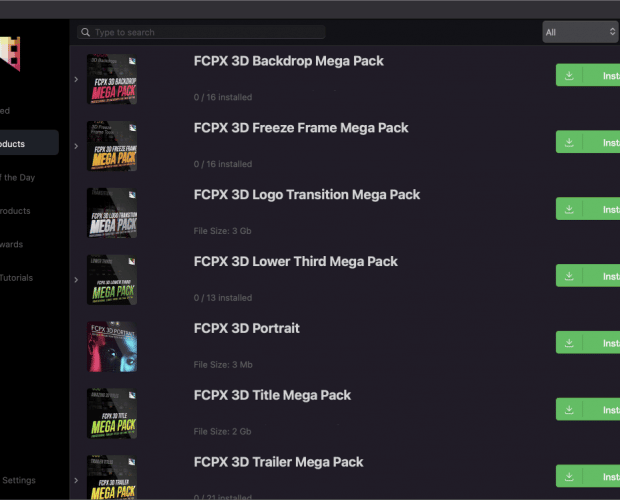Select the Products item in sidebar
Image resolution: width=620 pixels, height=500 pixels.
[28, 142]
